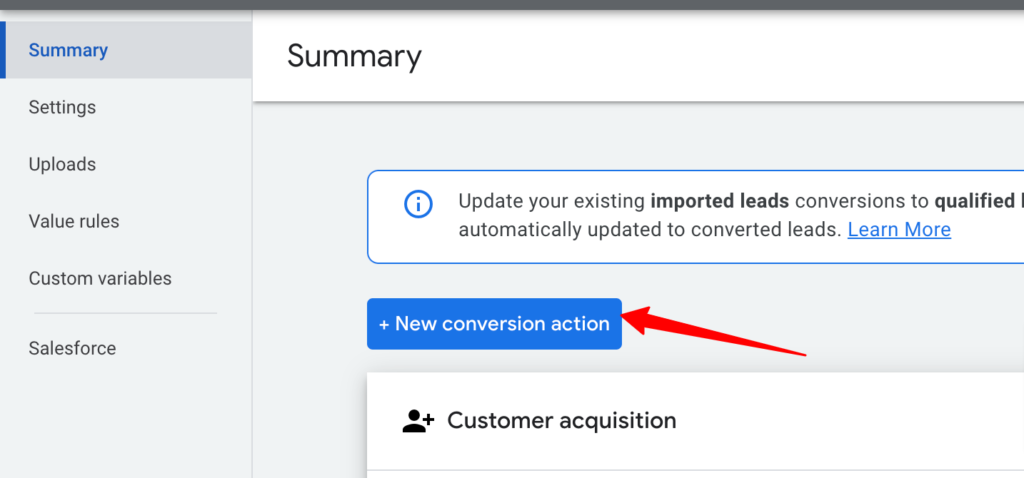This screenshot has height=478, width=1024.
Task: Click the Summary page title
Action: 354,56
